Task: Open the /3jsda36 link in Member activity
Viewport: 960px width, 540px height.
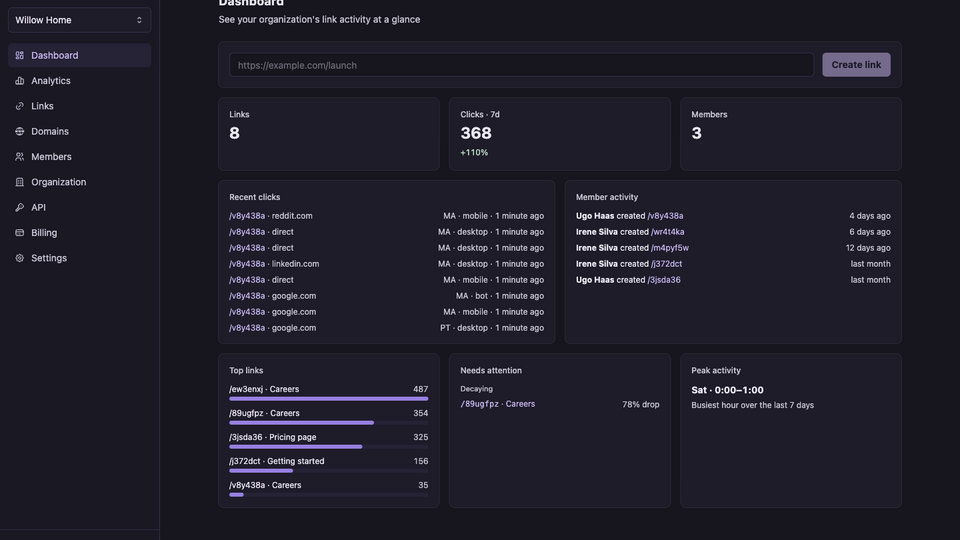Action: pos(664,280)
